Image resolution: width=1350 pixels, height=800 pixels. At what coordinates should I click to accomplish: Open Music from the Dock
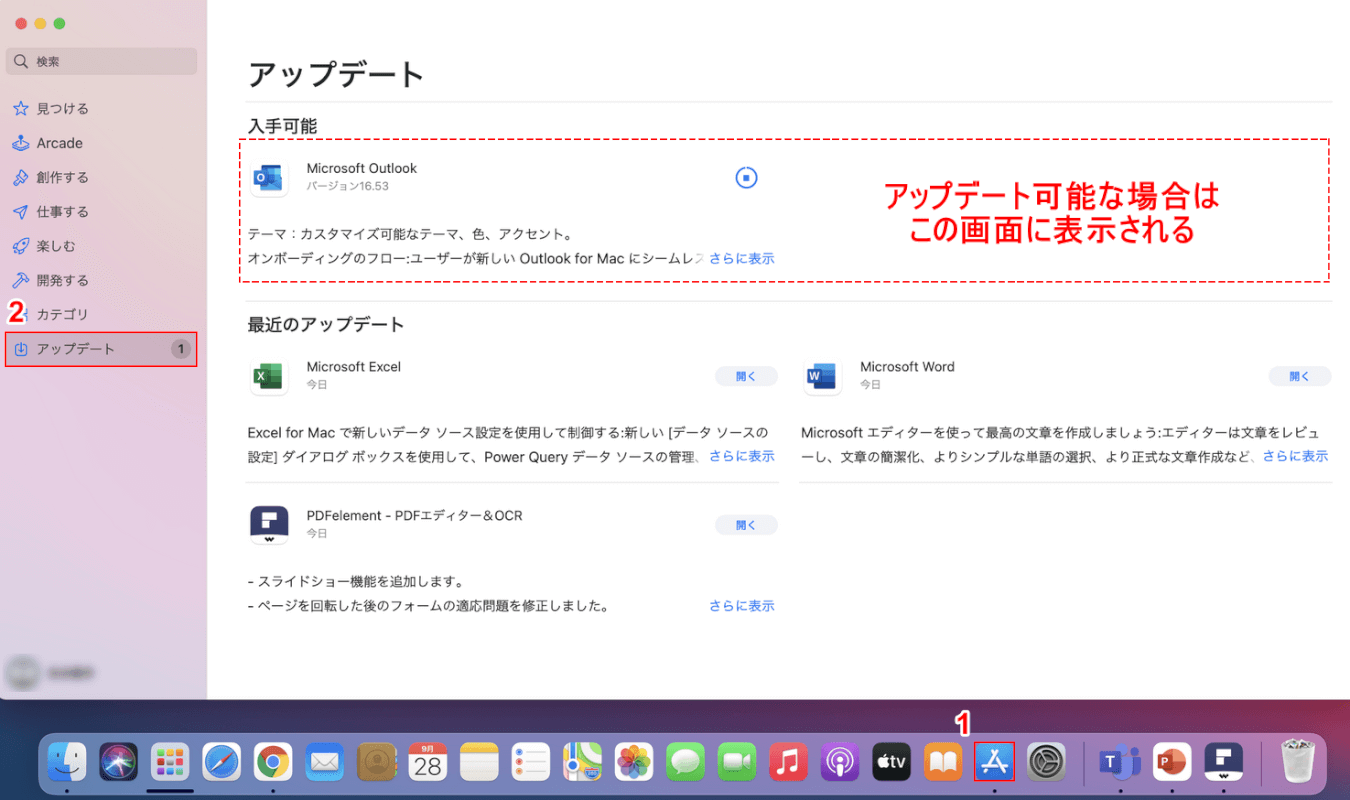click(x=789, y=762)
